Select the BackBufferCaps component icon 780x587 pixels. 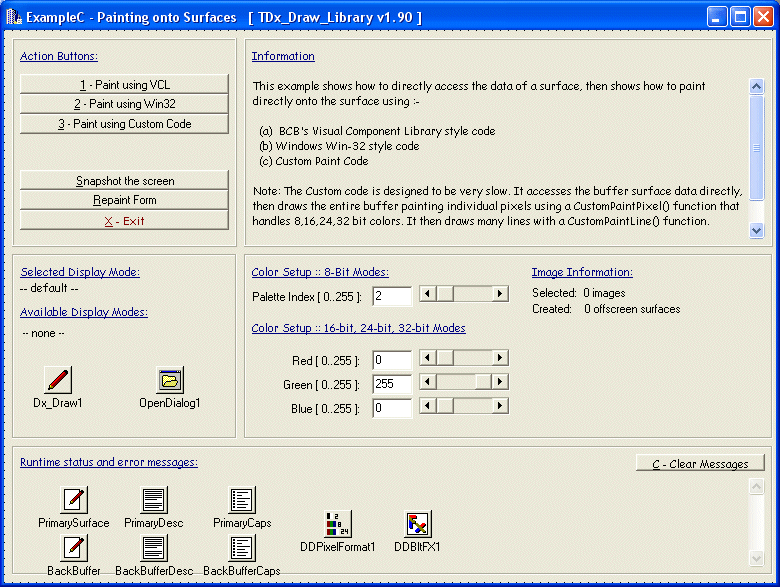242,548
